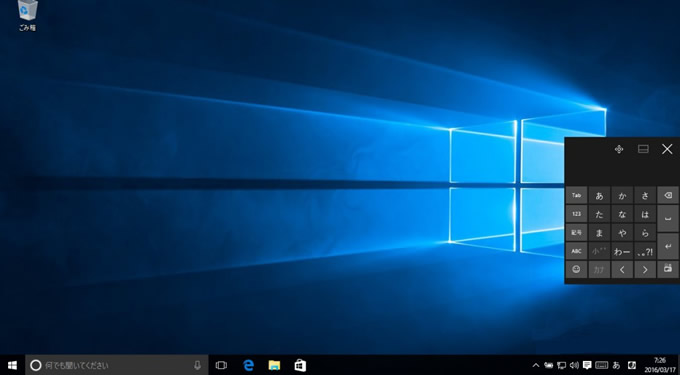This screenshot has width=680, height=375.
Task: Toggle IME input mode あ indicator
Action: [616, 365]
